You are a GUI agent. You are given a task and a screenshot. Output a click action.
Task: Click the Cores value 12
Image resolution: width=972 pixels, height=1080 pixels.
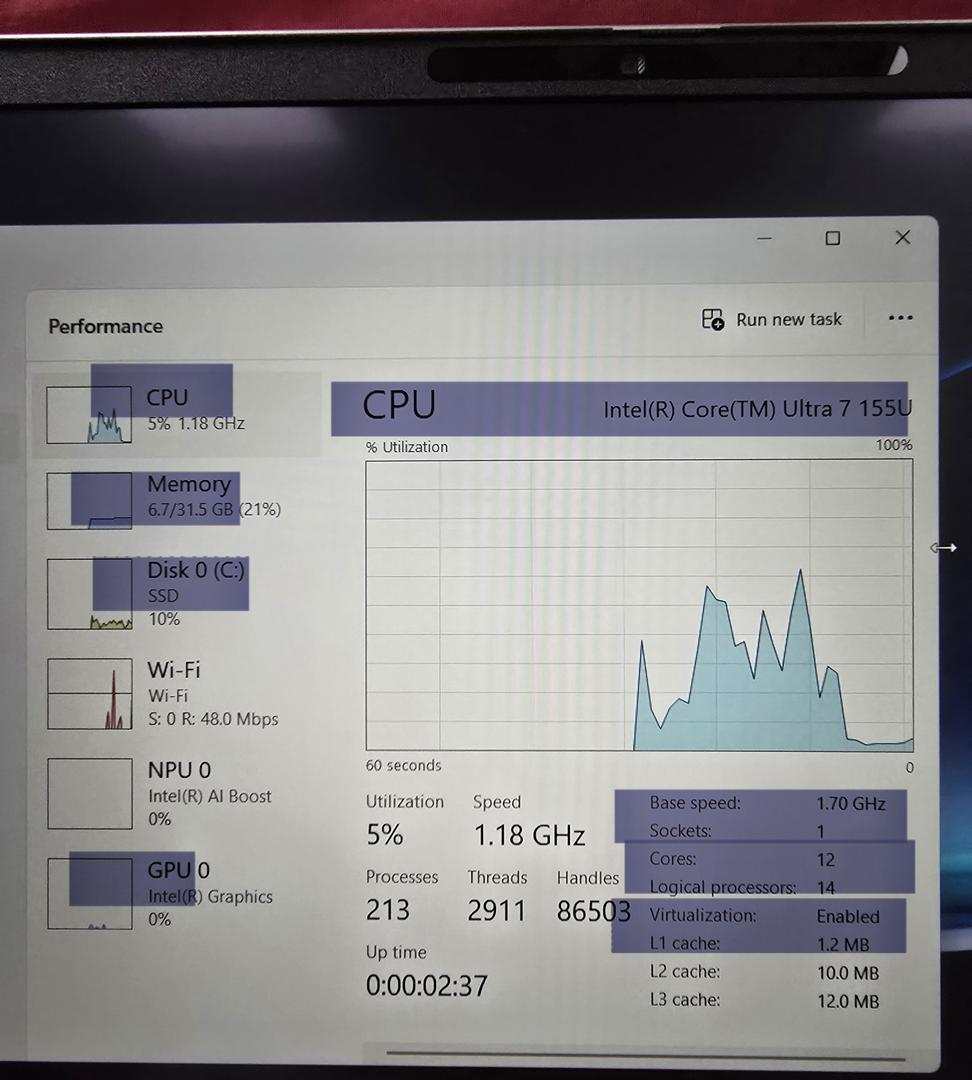[x=826, y=860]
